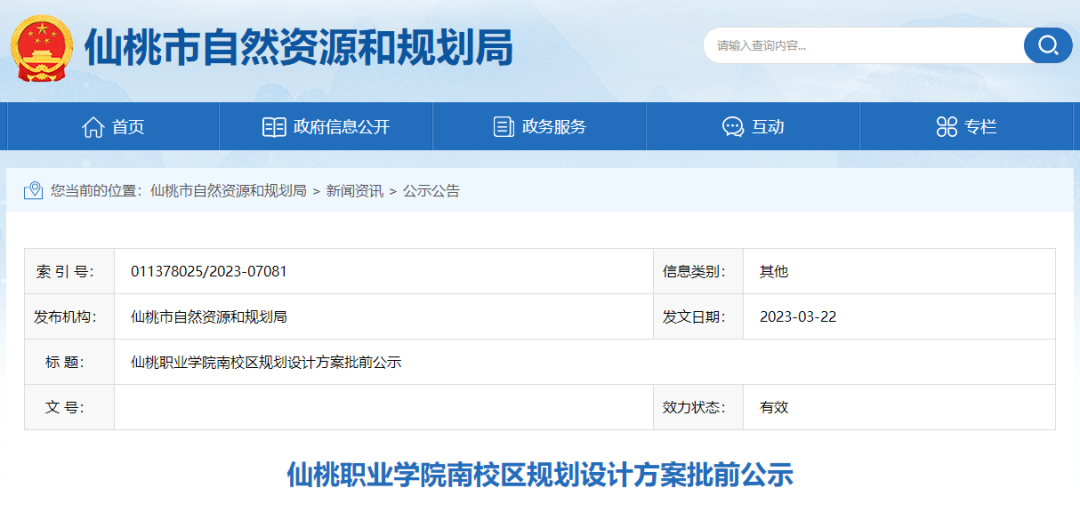Viewport: 1080px width, 512px height.
Task: Click the 索引号 label cell
Action: click(x=70, y=272)
